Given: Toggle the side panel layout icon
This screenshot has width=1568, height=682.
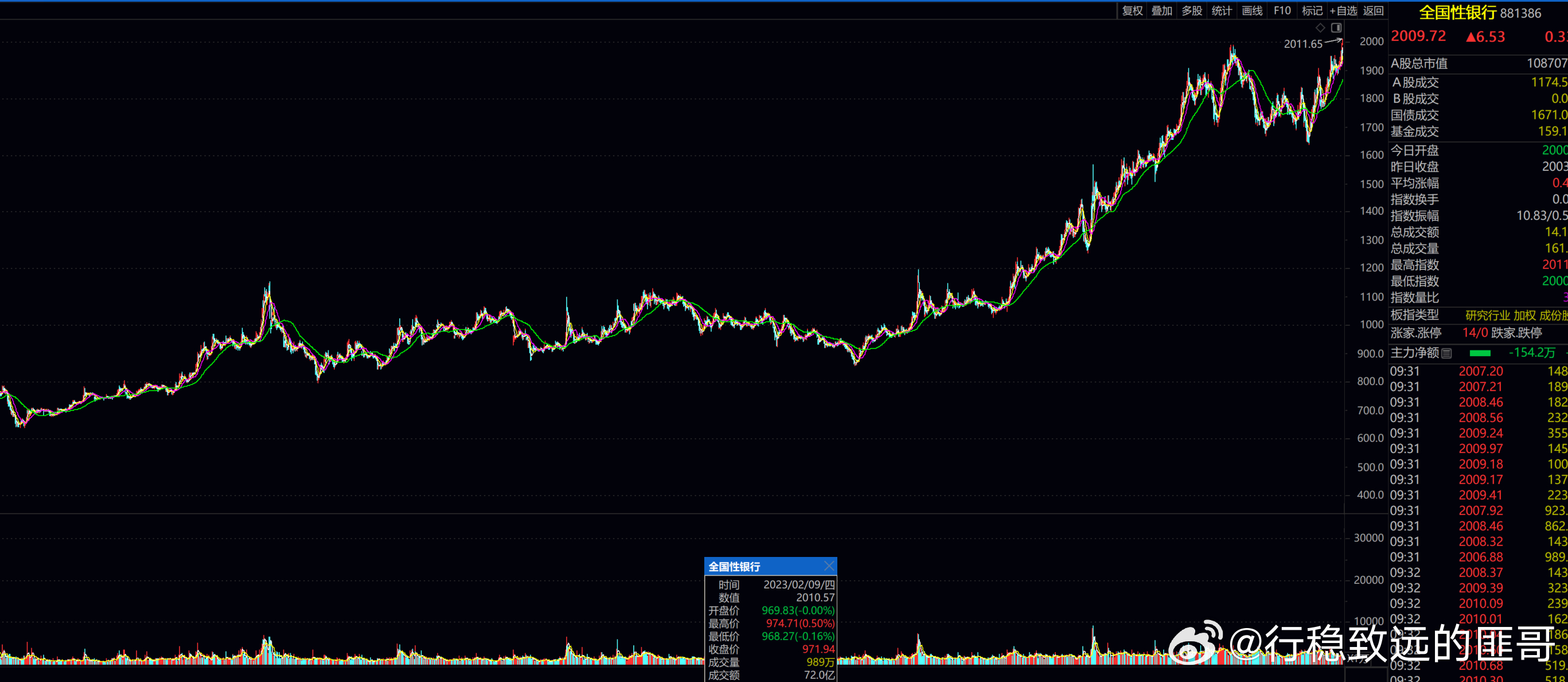Looking at the screenshot, I should coord(1336,28).
